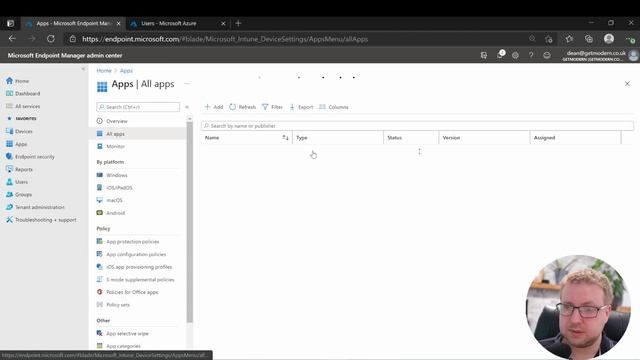
Task: Open a new browser tab
Action: coord(238,24)
